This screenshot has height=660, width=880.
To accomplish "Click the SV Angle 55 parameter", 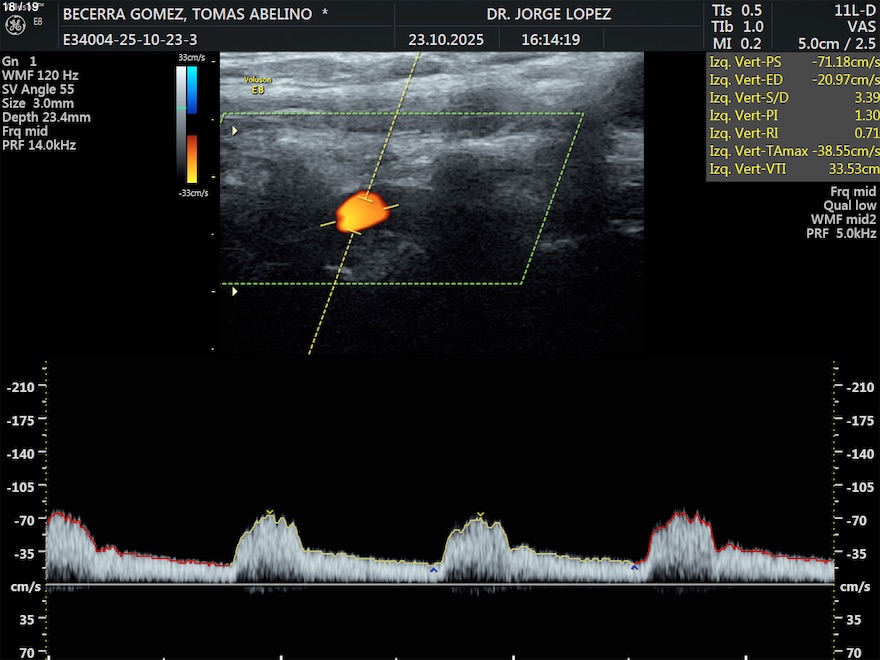I will click(38, 89).
